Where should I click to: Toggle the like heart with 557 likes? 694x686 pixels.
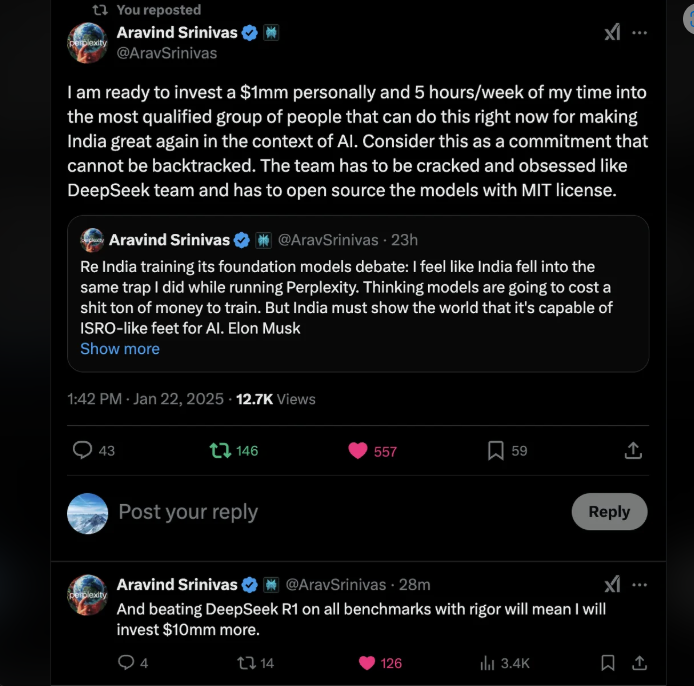pyautogui.click(x=358, y=451)
